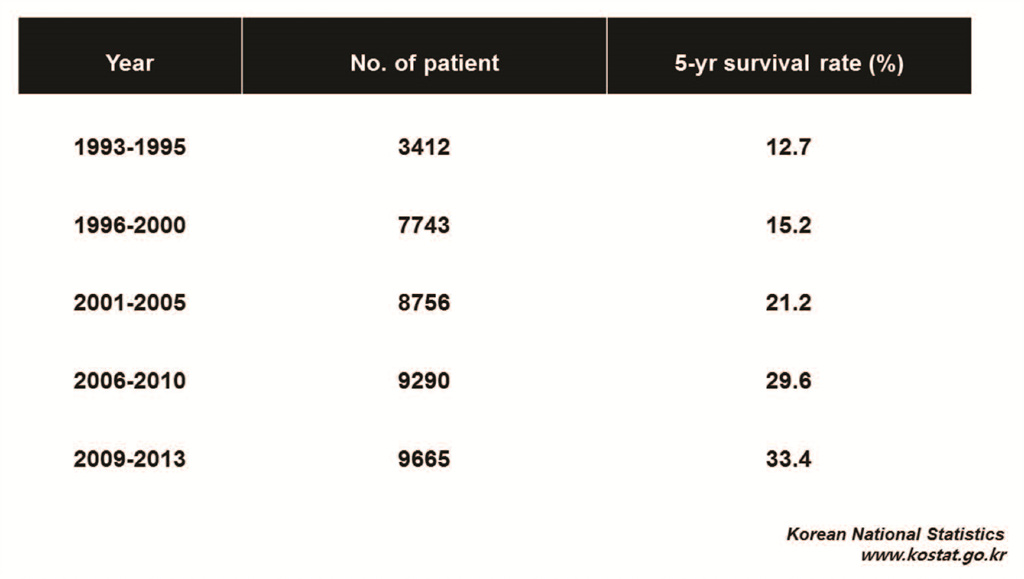The image size is (1024, 579).
Task: Select the 21.2 survival rate value
Action: [x=789, y=303]
